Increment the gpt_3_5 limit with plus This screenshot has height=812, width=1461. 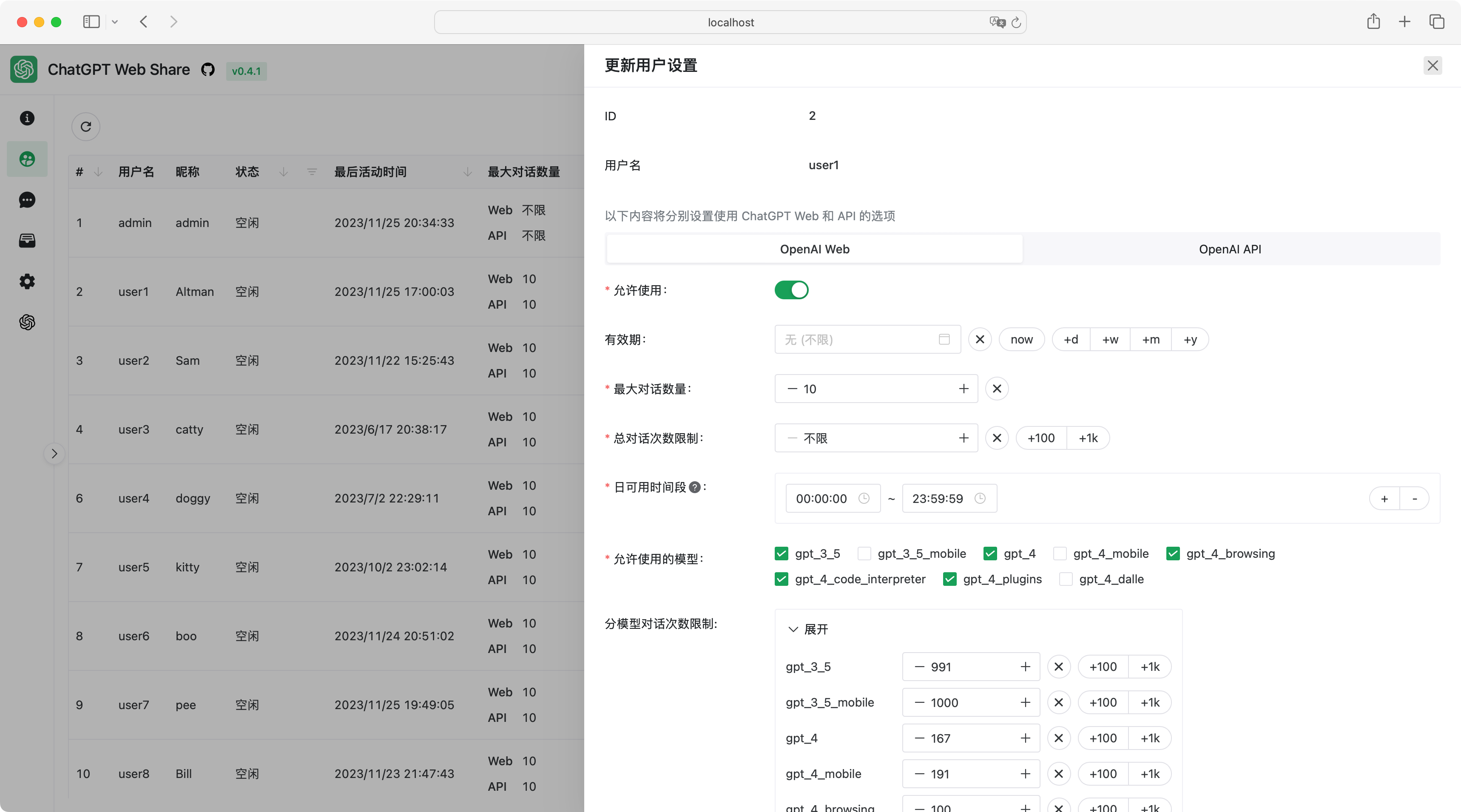coord(1025,666)
